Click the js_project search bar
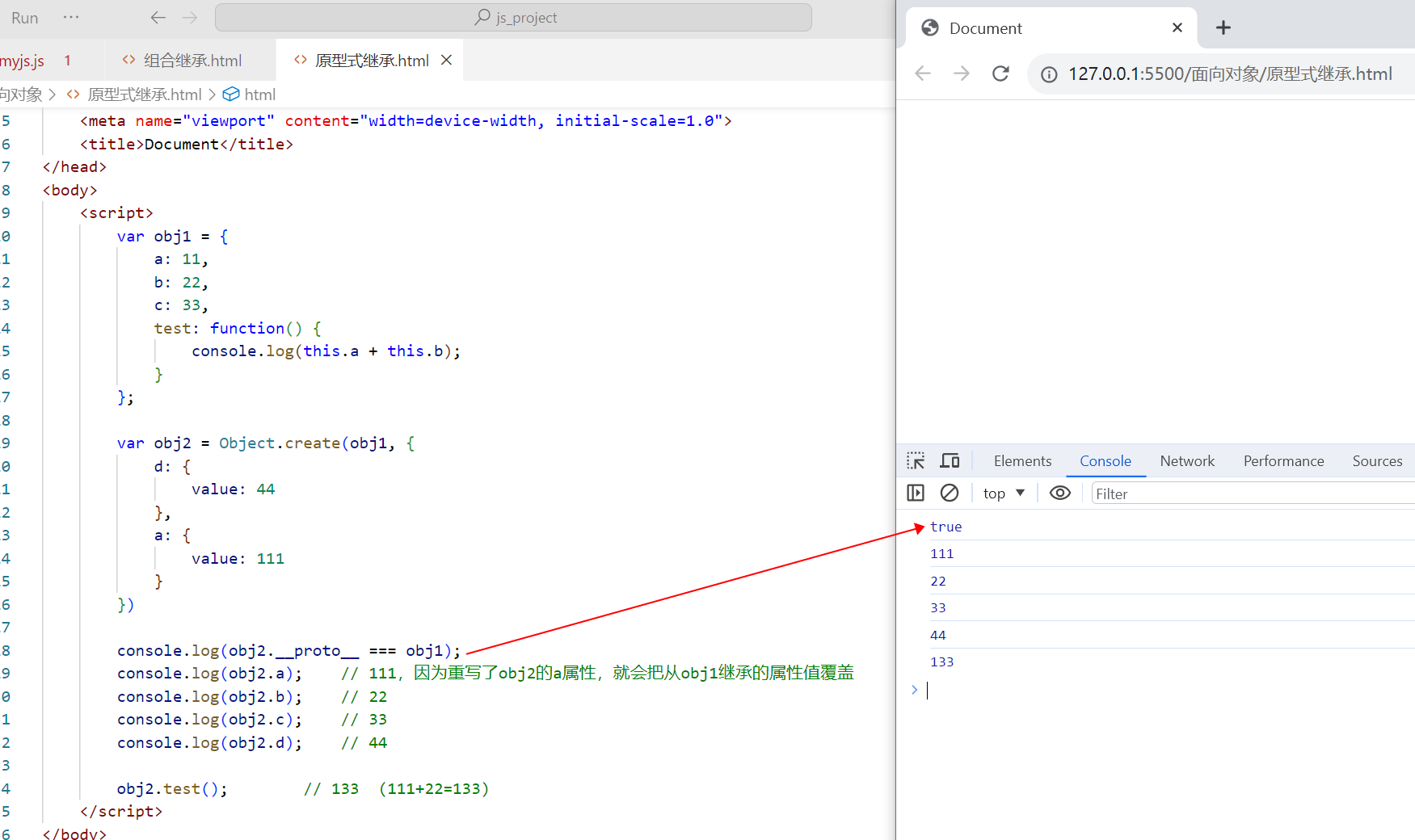Viewport: 1415px width, 840px height. coord(513,17)
